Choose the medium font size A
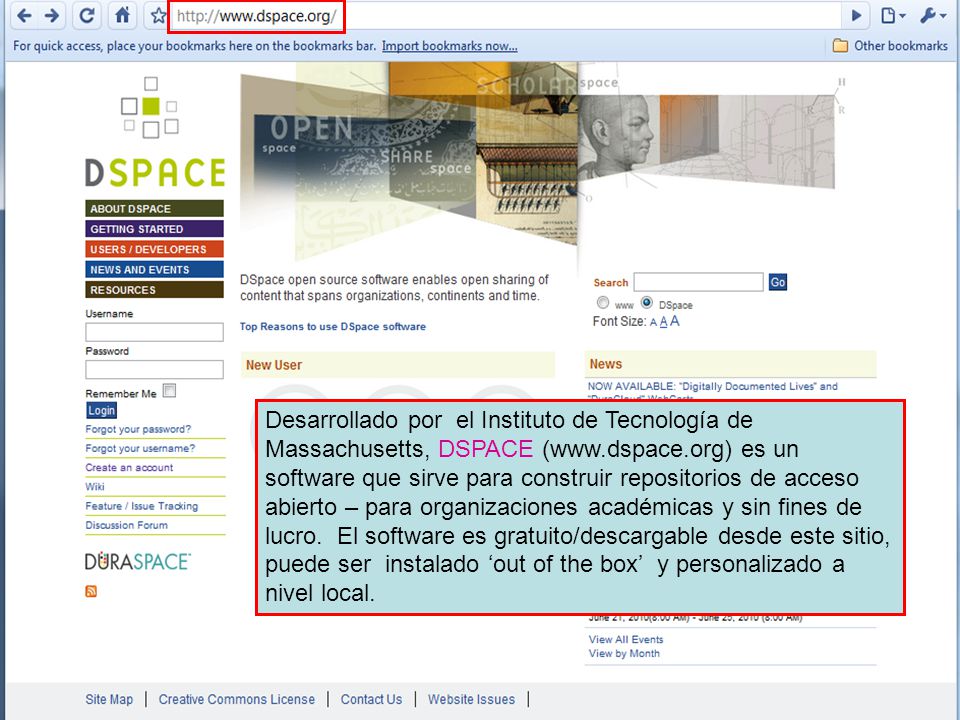Screen dimensions: 960x720 pos(663,322)
